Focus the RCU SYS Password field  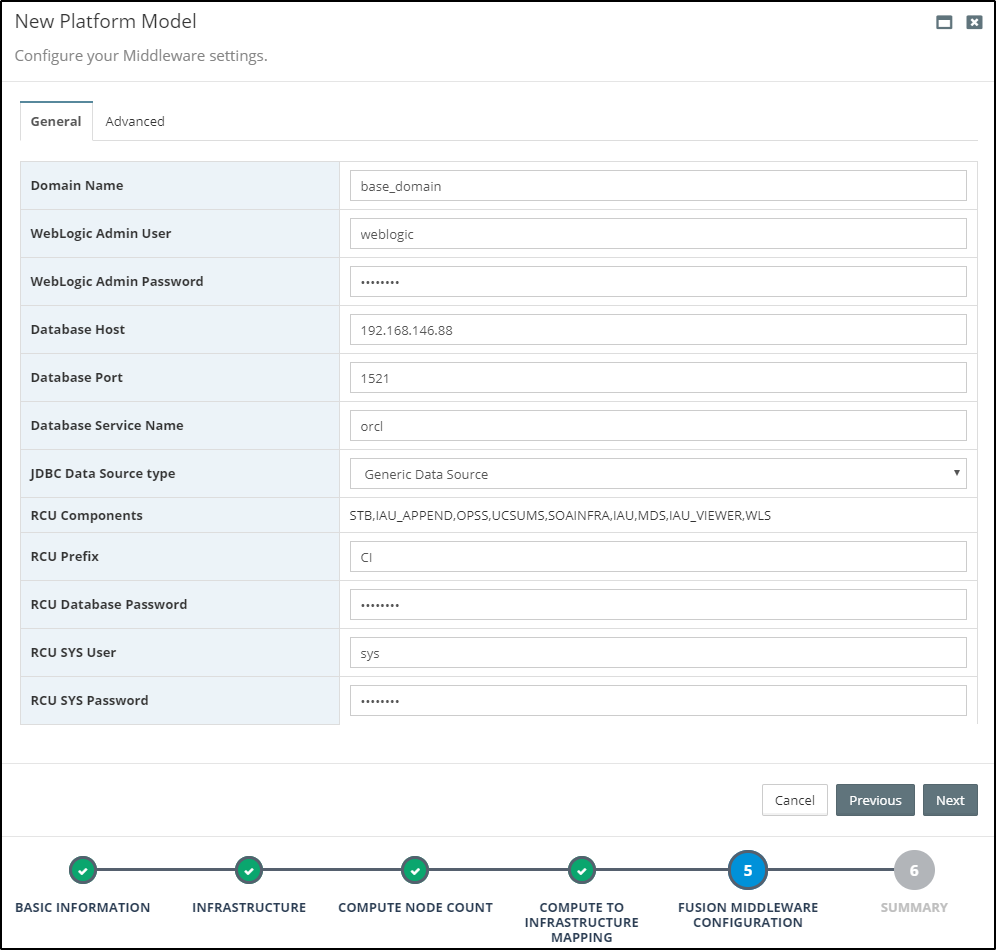(657, 701)
